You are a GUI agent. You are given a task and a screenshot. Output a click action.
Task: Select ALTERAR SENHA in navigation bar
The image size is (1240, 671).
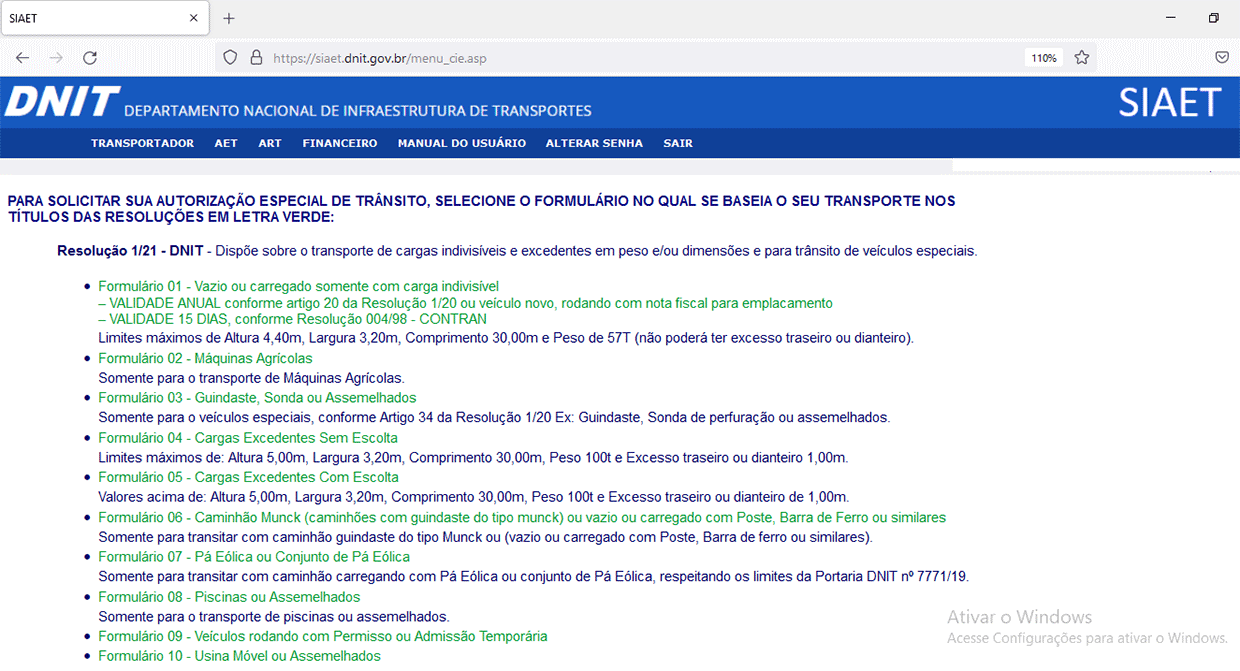[x=594, y=143]
